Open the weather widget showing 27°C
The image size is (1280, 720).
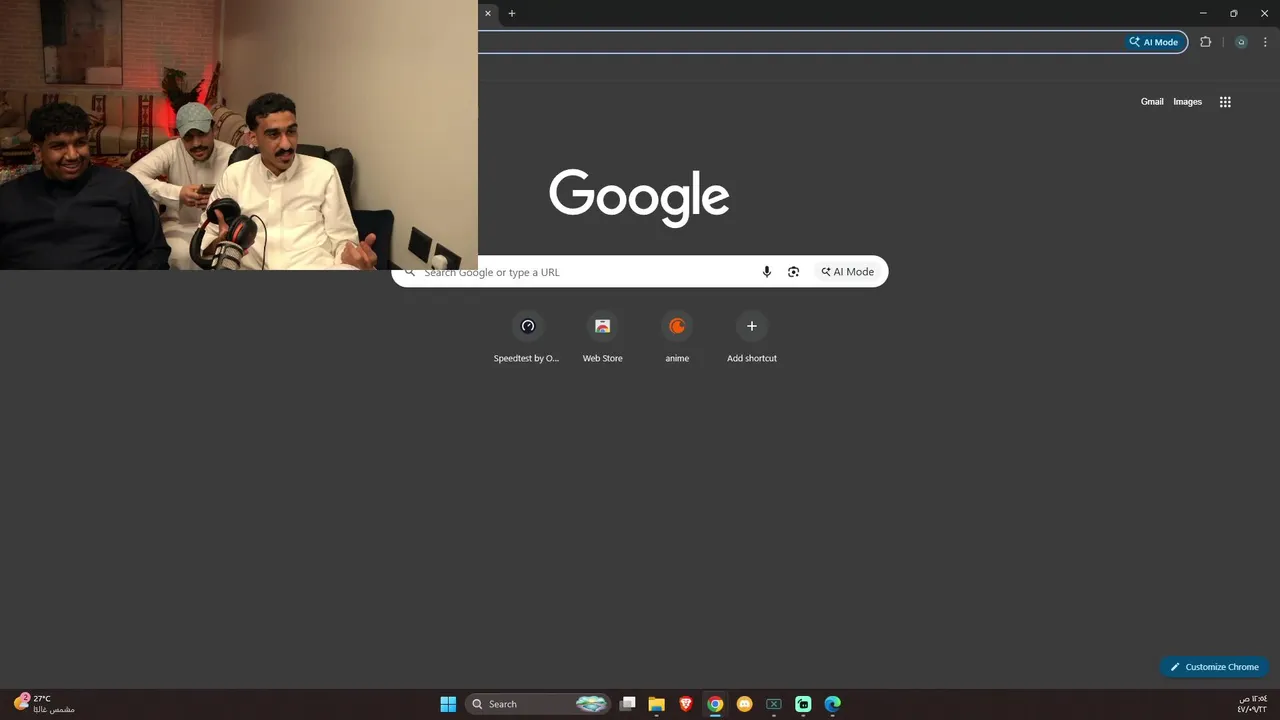(x=44, y=704)
